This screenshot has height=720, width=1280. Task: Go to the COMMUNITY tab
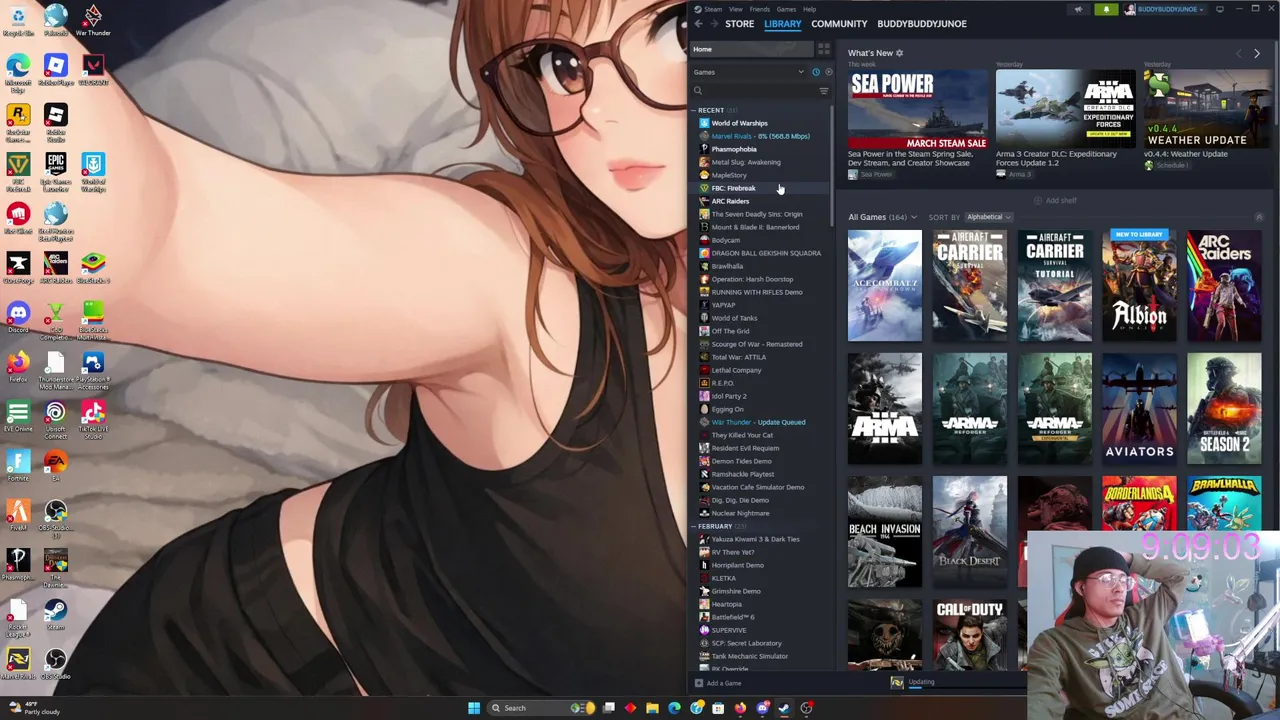[839, 24]
